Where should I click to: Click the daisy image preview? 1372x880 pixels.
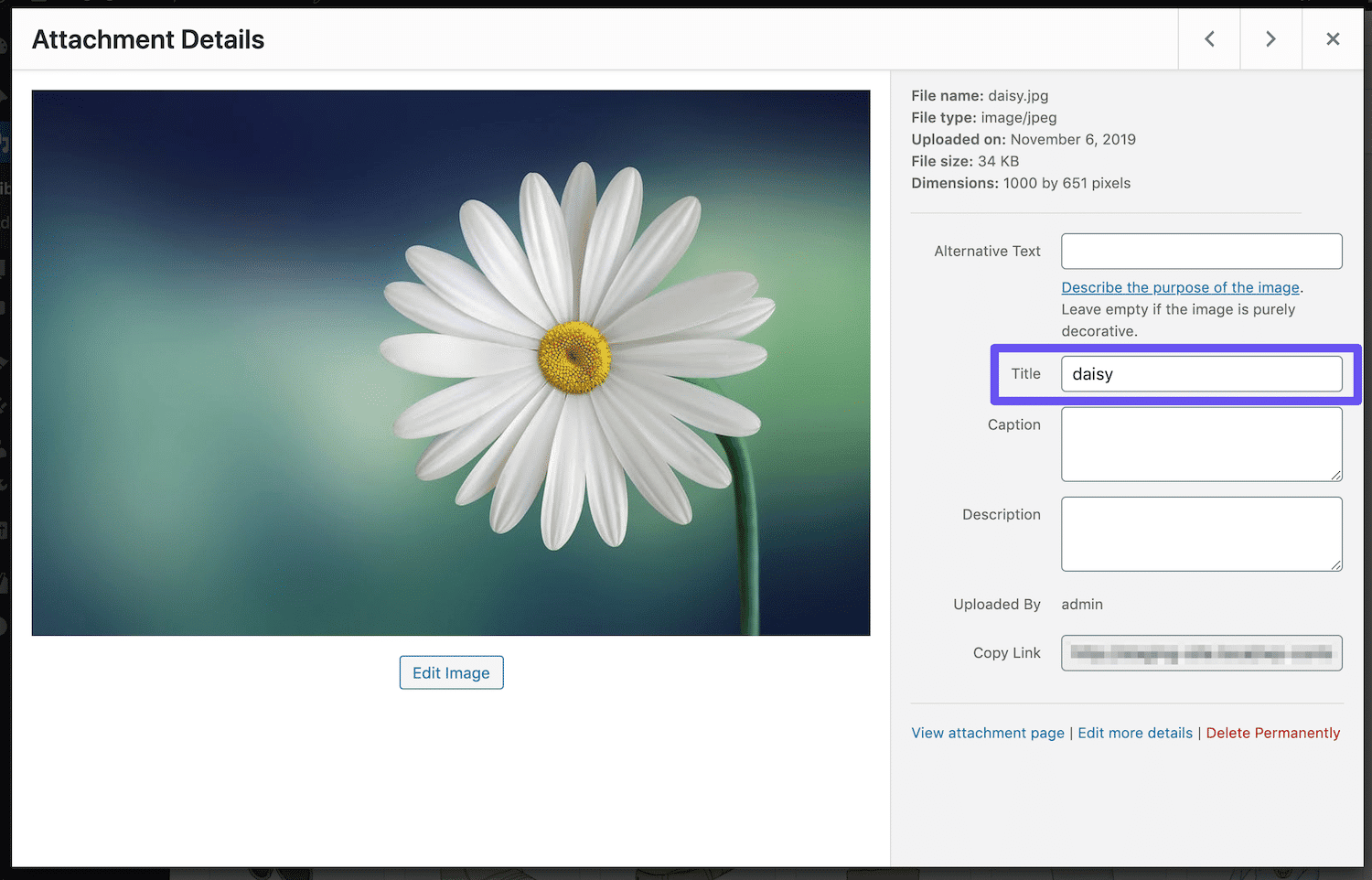451,362
